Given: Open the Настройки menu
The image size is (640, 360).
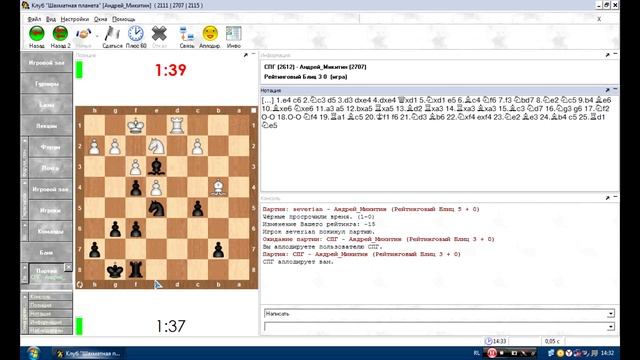Looking at the screenshot, I should 74,19.
